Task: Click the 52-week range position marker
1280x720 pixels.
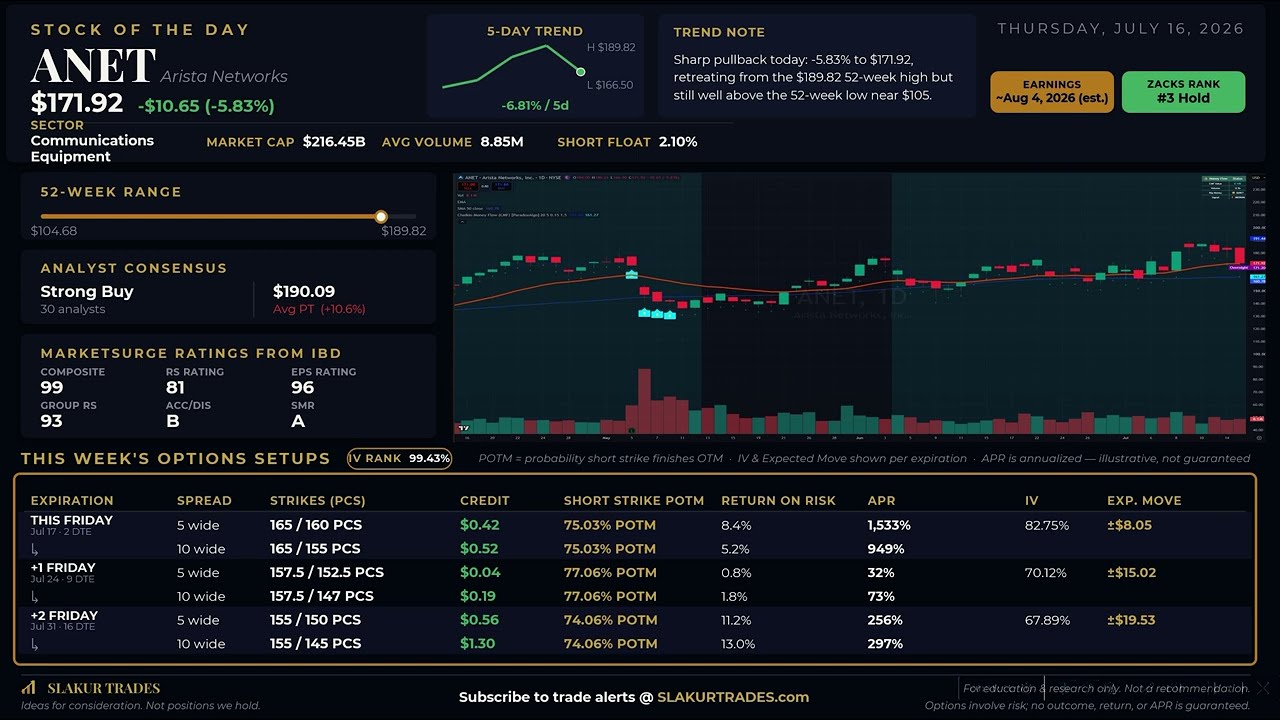Action: [x=381, y=216]
